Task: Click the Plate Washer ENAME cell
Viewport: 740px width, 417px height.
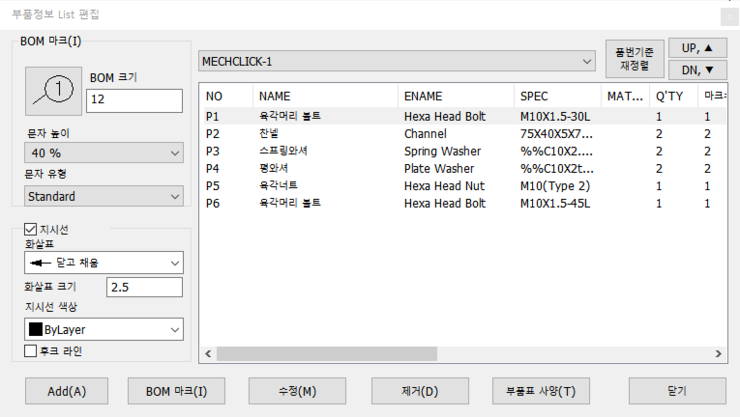Action: 439,168
